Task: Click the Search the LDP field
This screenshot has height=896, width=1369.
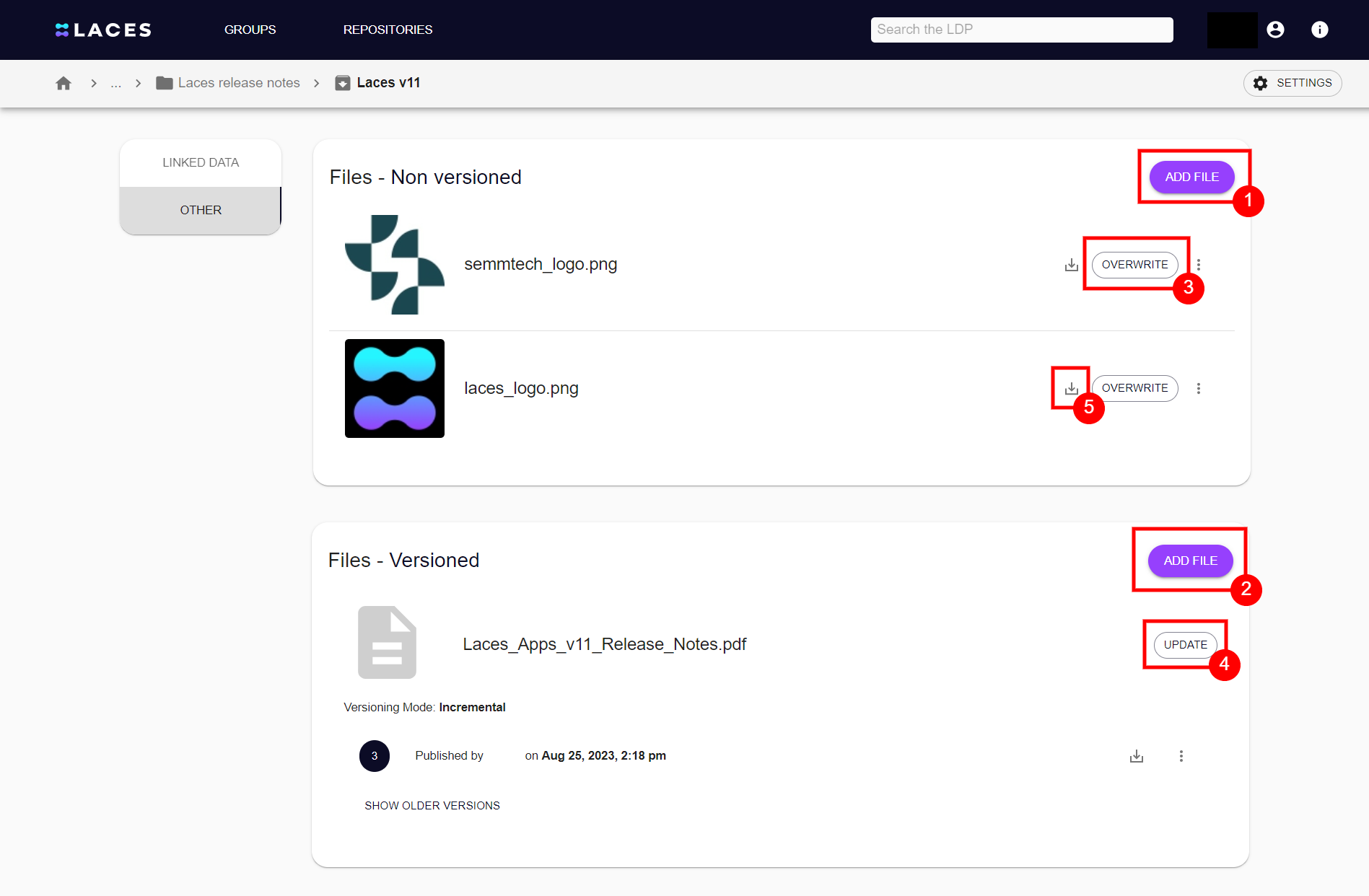Action: pos(1021,30)
